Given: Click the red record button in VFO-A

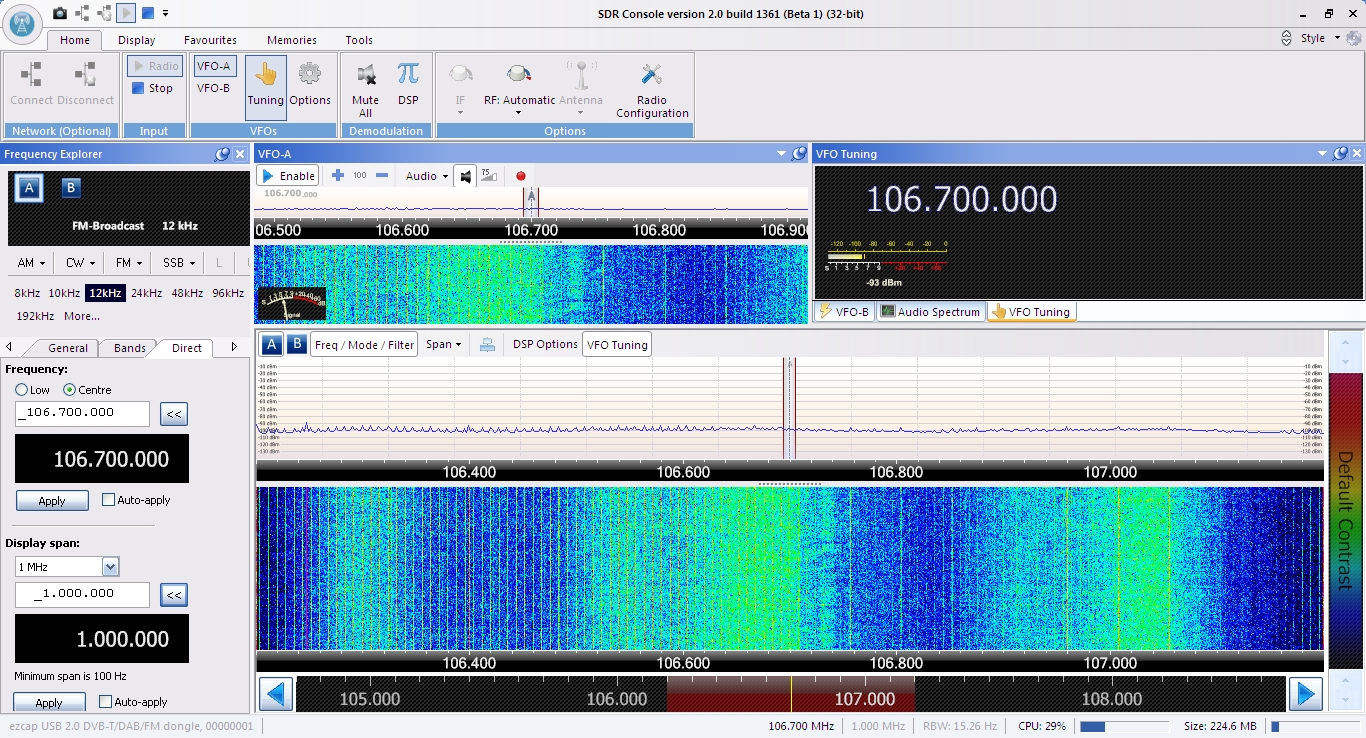Looking at the screenshot, I should coord(520,176).
